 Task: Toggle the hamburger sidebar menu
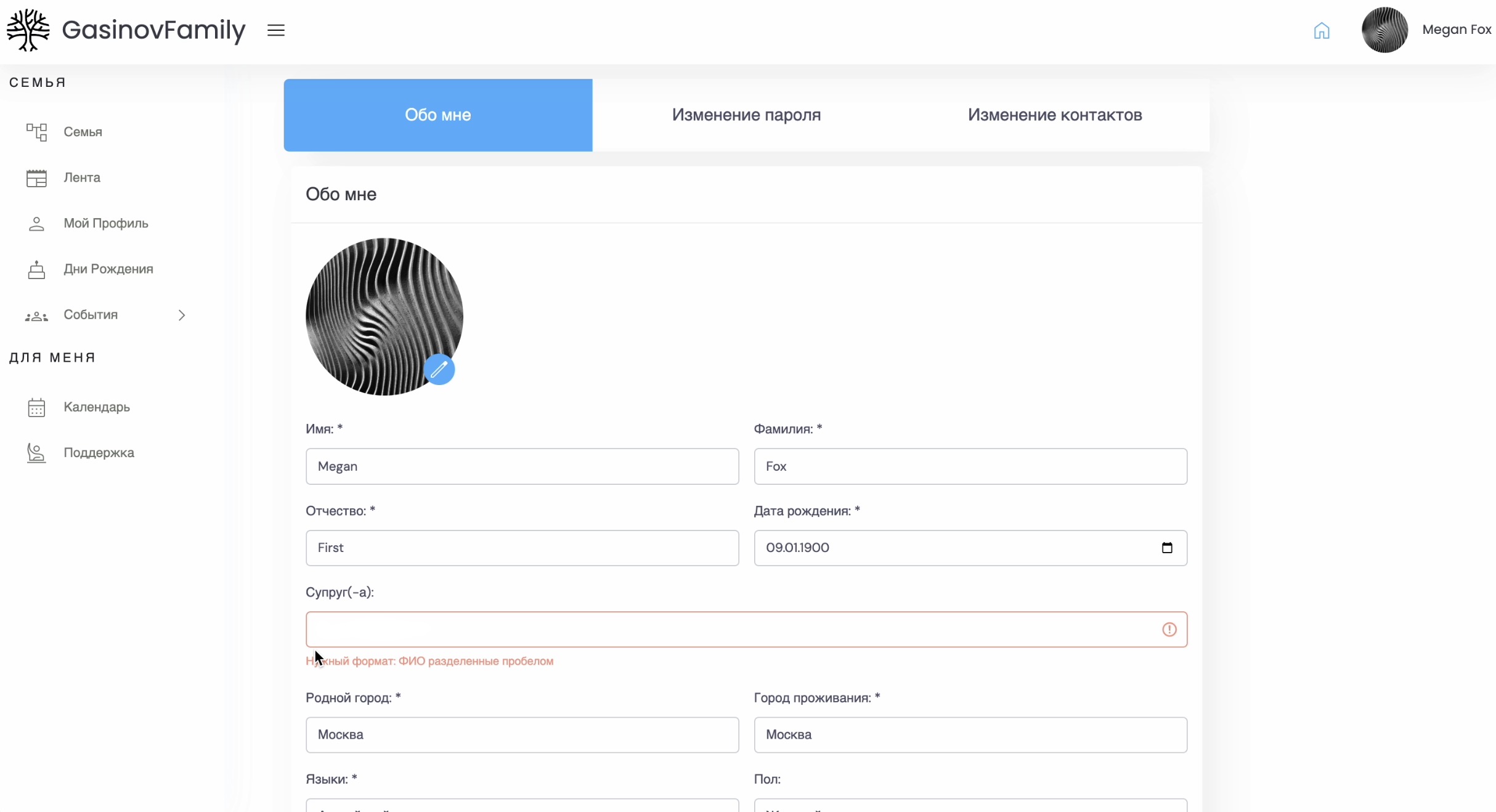click(276, 30)
